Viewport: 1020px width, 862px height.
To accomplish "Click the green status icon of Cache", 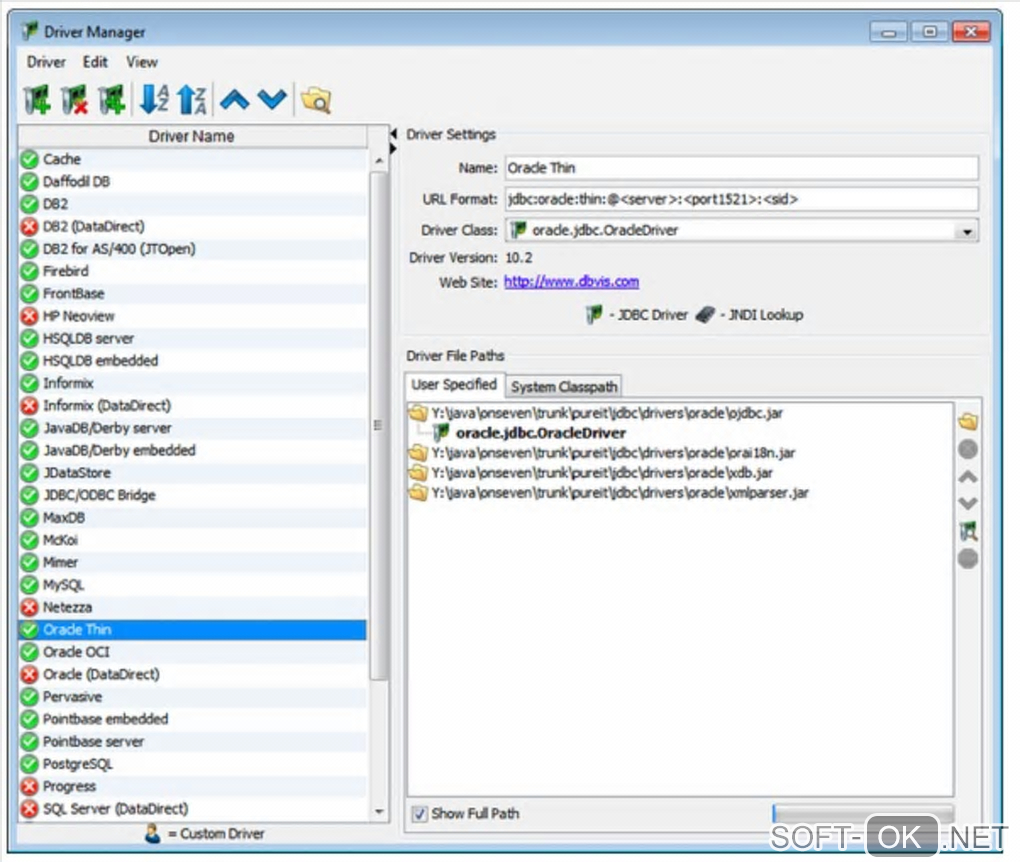I will click(x=29, y=159).
